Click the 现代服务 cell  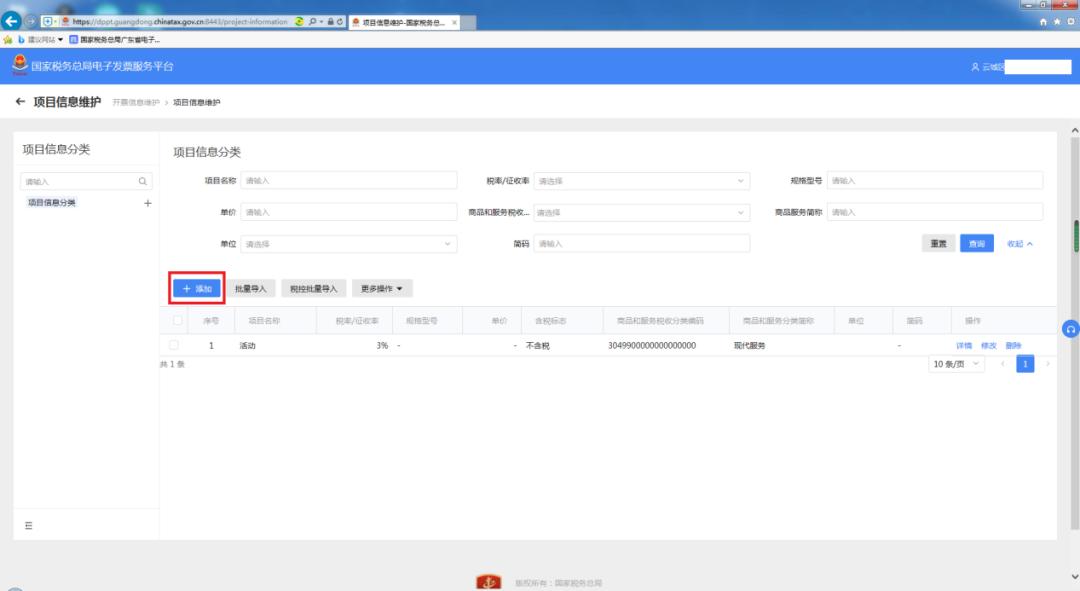(x=749, y=346)
